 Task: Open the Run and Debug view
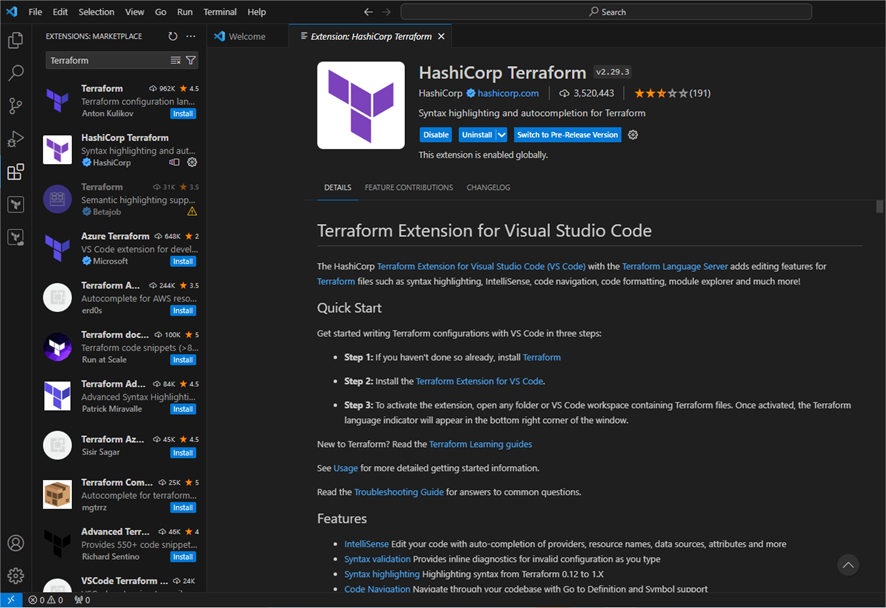point(16,138)
